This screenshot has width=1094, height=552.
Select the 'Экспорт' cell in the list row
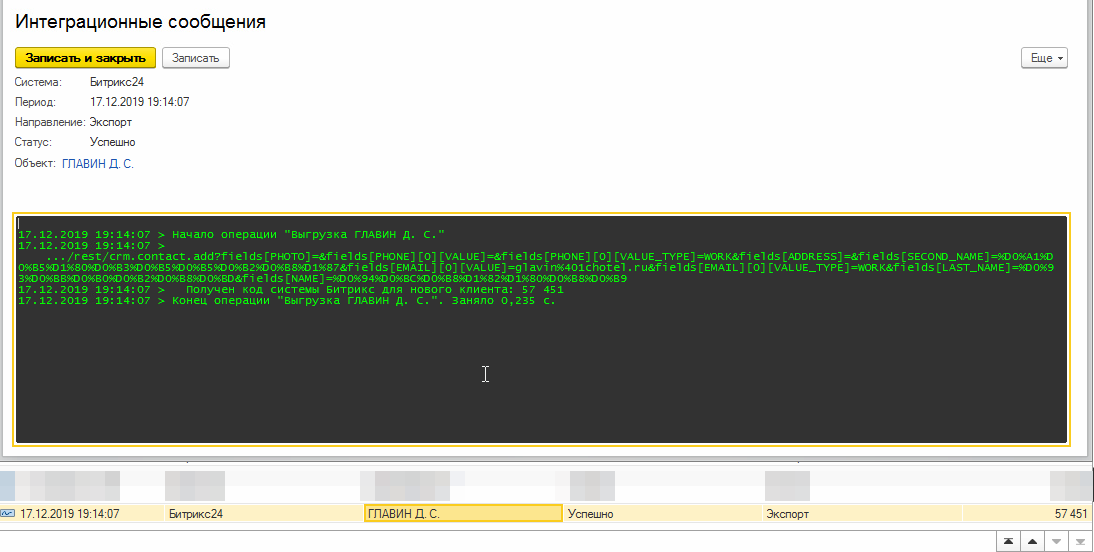[862, 514]
